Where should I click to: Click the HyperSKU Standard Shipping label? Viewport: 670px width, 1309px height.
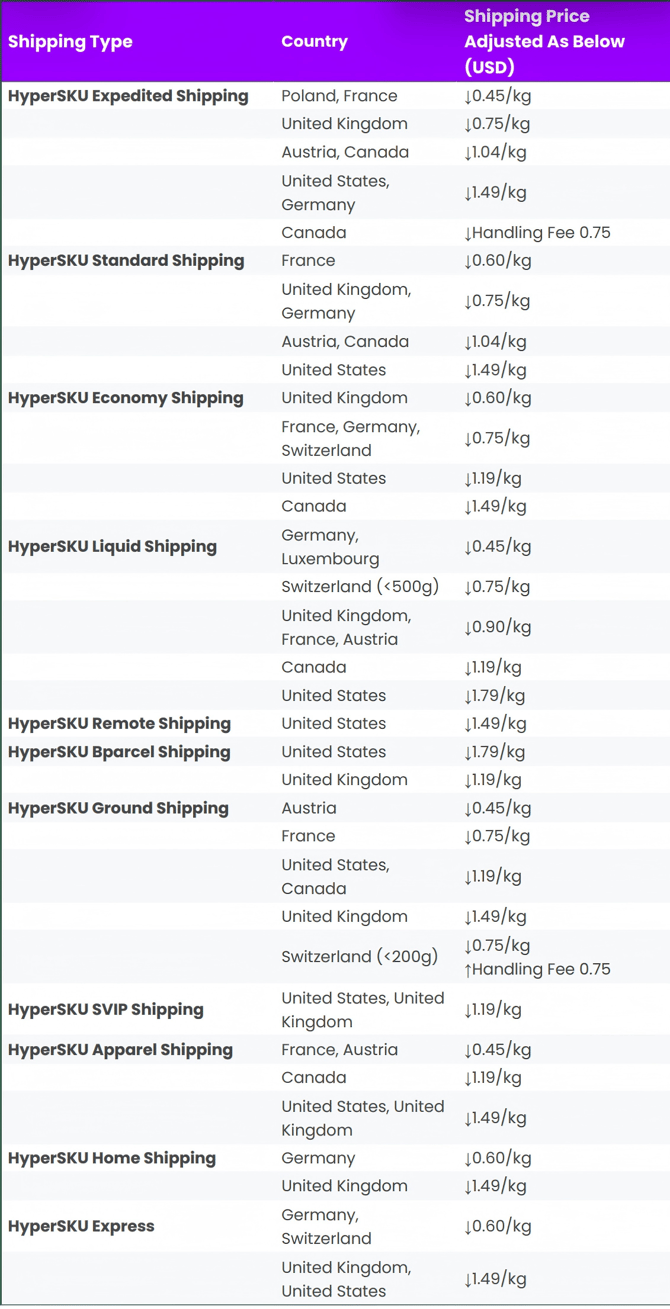[x=126, y=261]
